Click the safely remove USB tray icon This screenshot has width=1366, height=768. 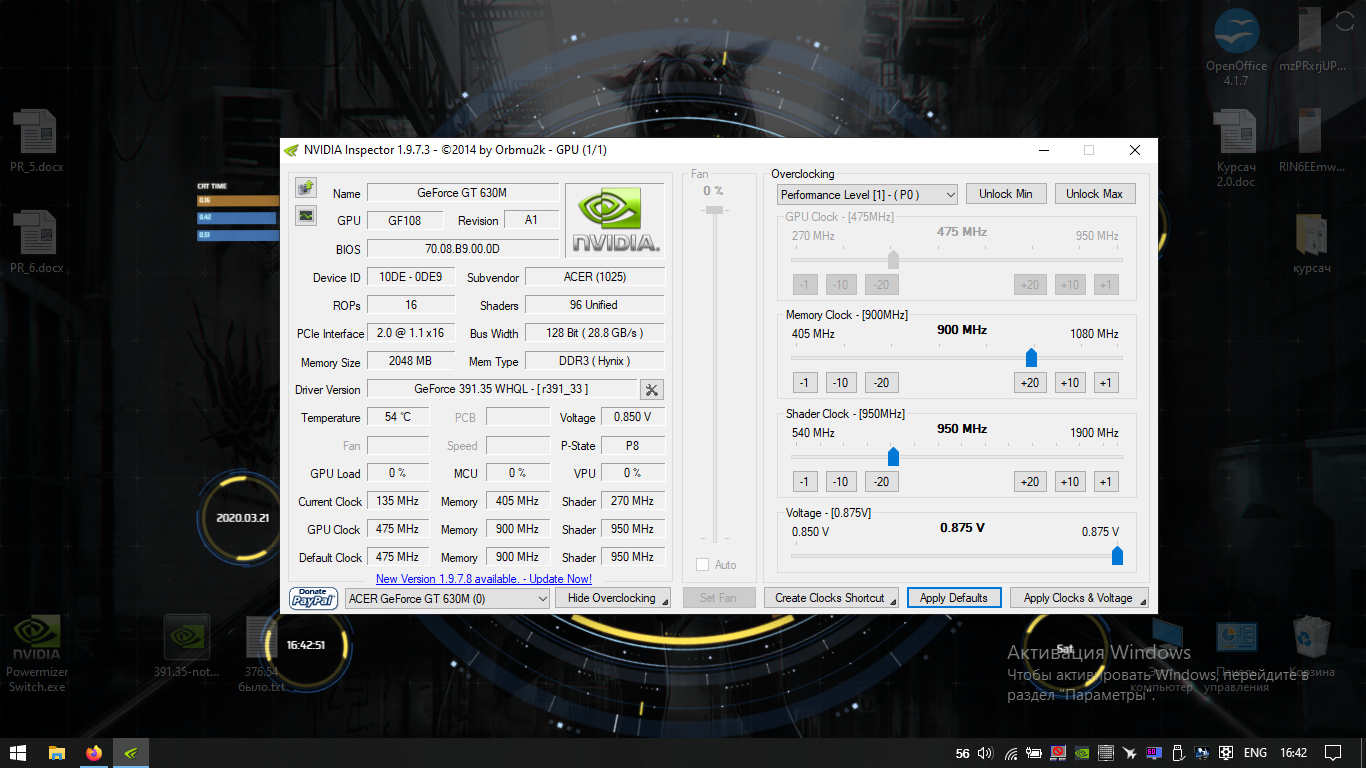coord(1178,753)
